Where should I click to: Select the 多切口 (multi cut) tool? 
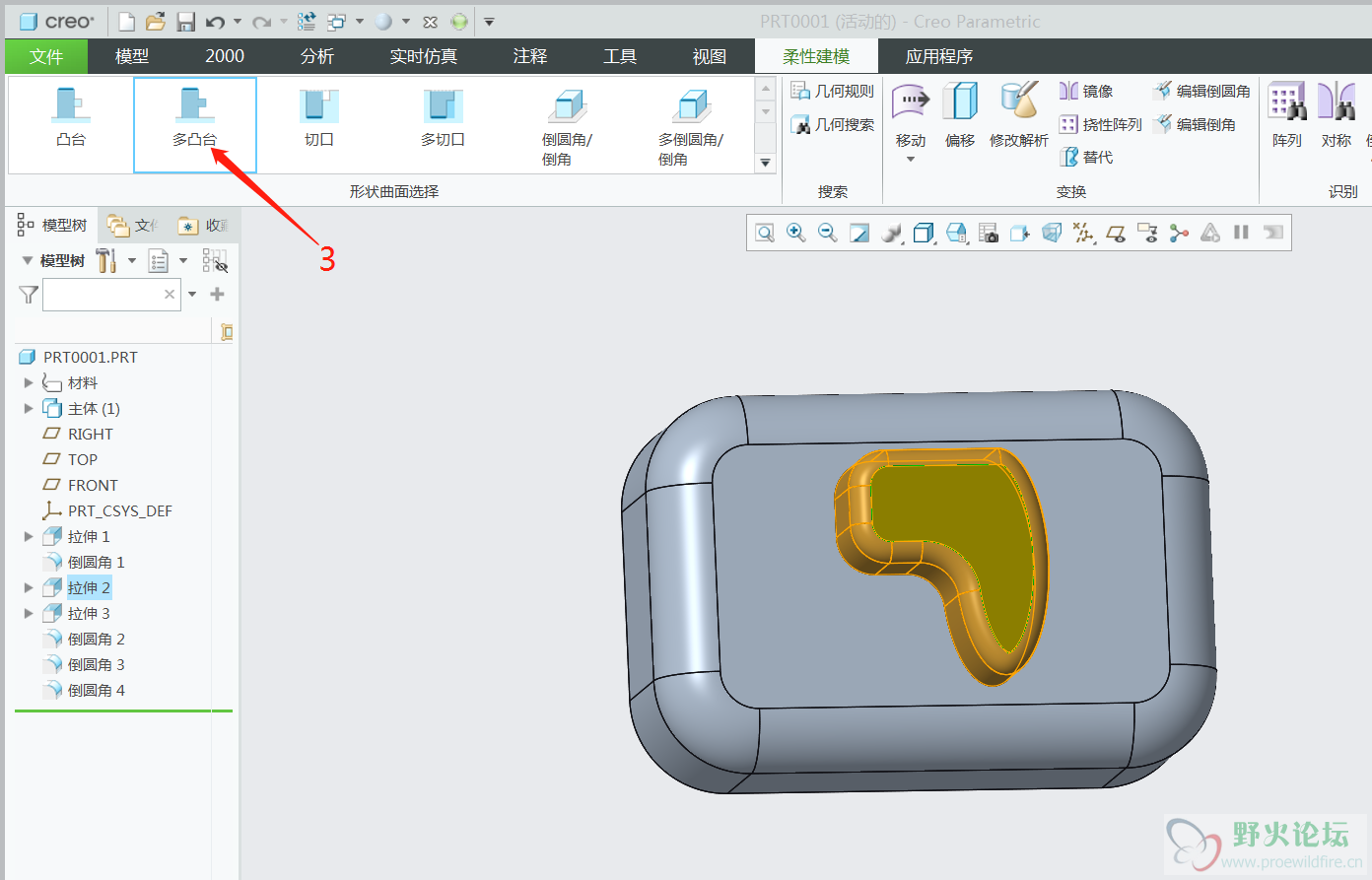click(443, 117)
